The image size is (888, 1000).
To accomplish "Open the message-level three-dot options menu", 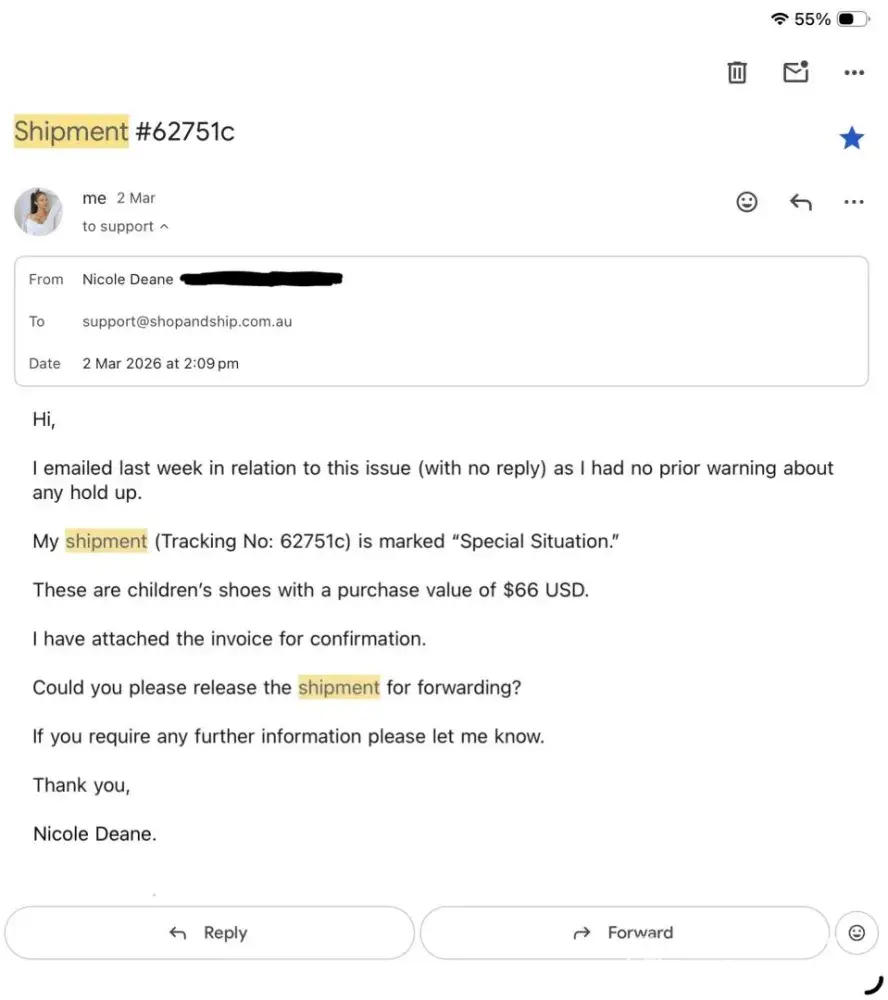I will coord(854,202).
